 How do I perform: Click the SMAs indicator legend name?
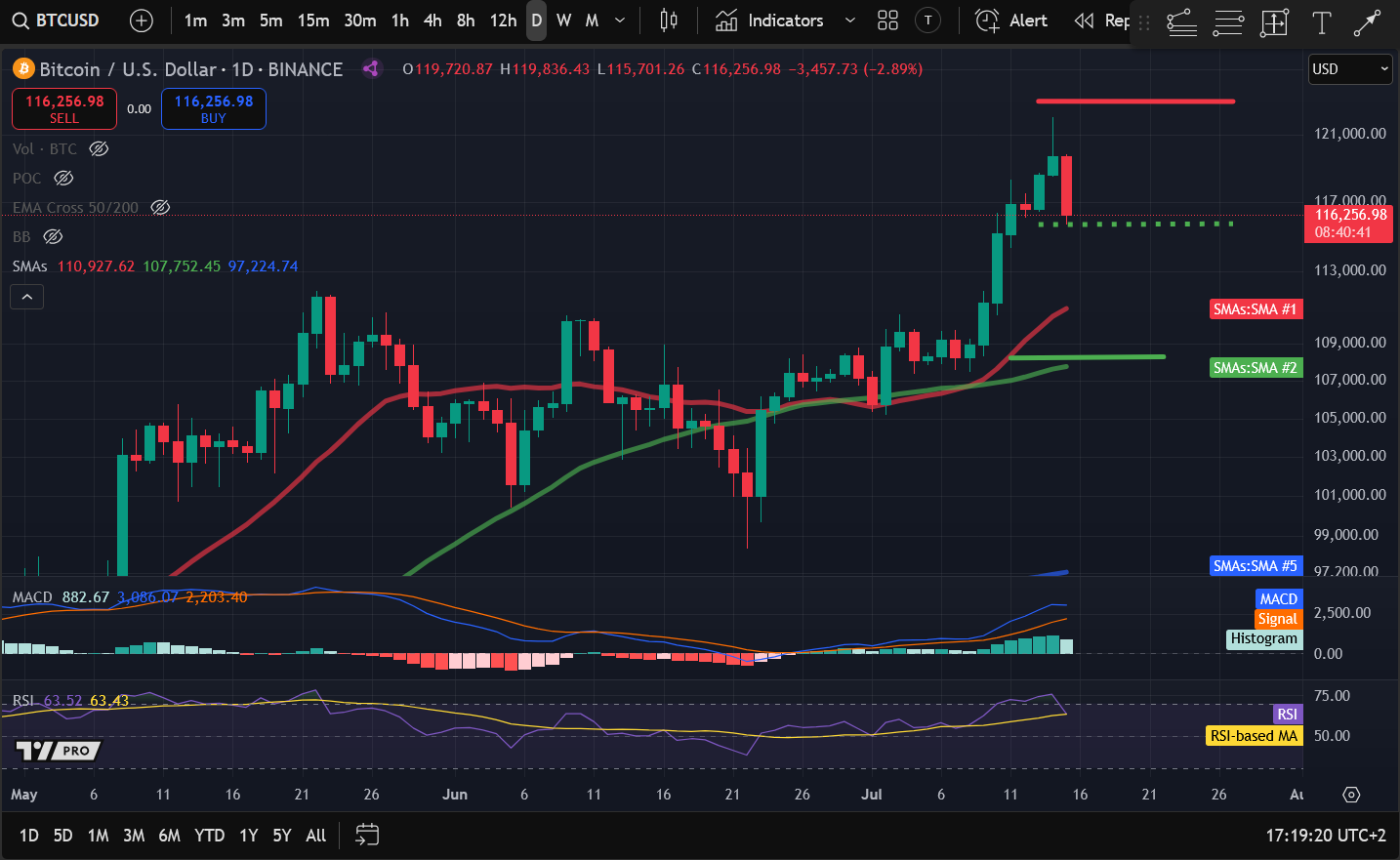(30, 266)
